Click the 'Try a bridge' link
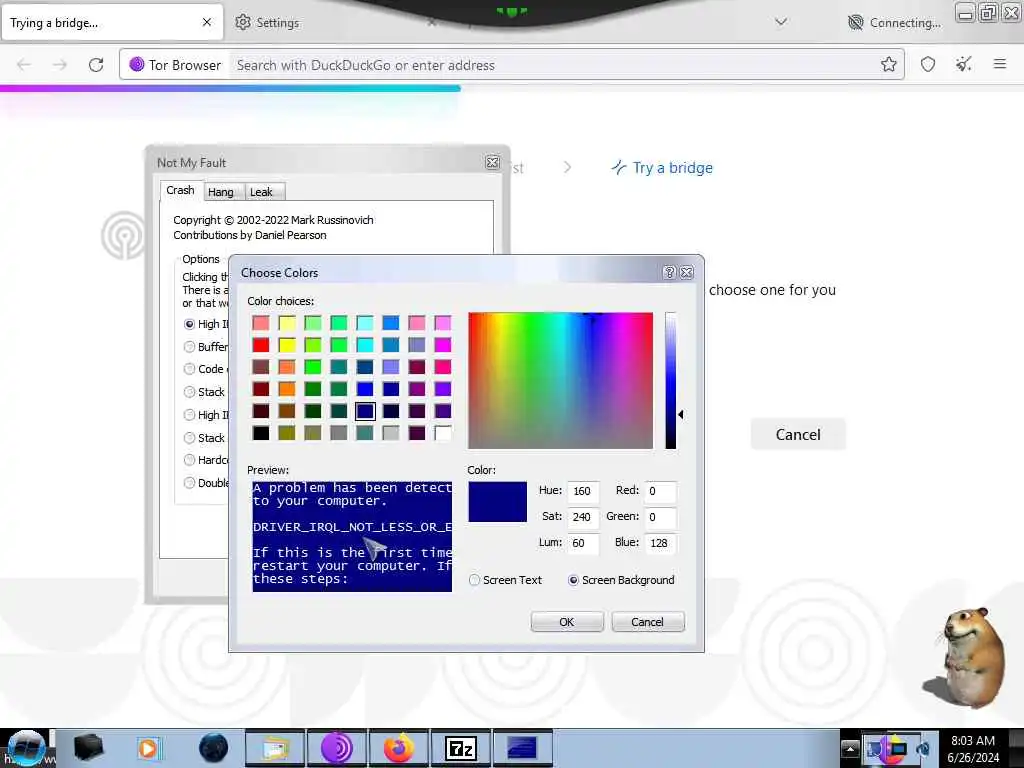Image resolution: width=1024 pixels, height=768 pixels. coord(662,168)
